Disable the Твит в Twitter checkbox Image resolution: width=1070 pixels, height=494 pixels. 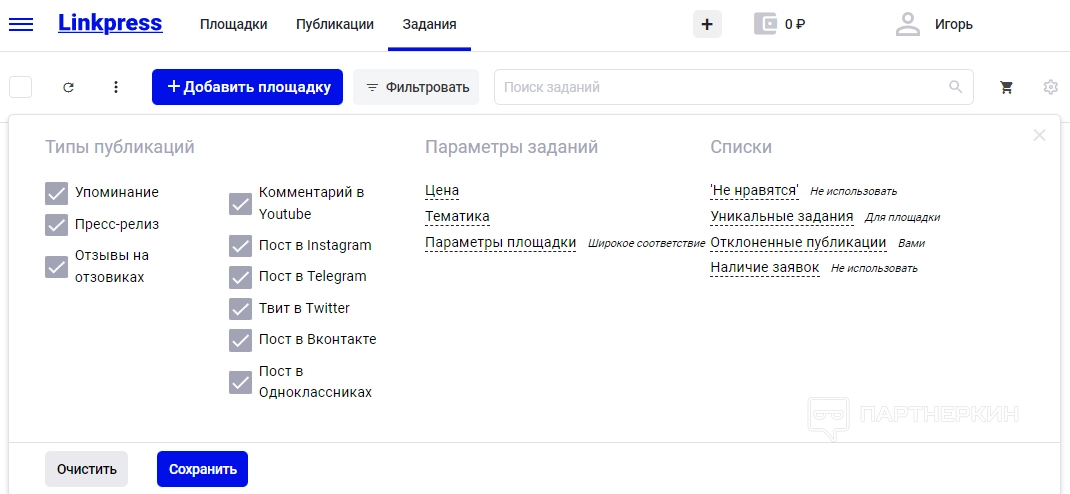(240, 309)
